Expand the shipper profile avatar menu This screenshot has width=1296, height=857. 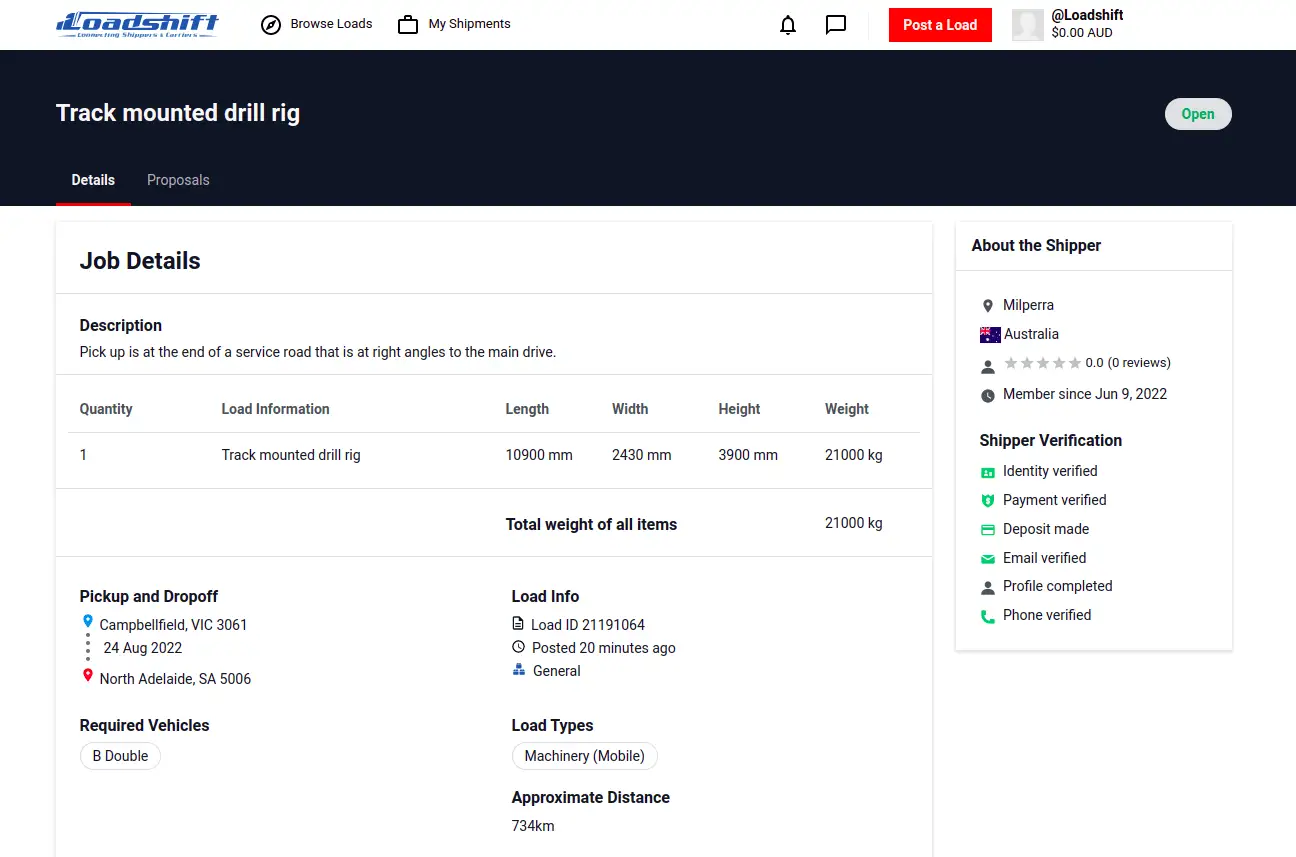[1027, 24]
